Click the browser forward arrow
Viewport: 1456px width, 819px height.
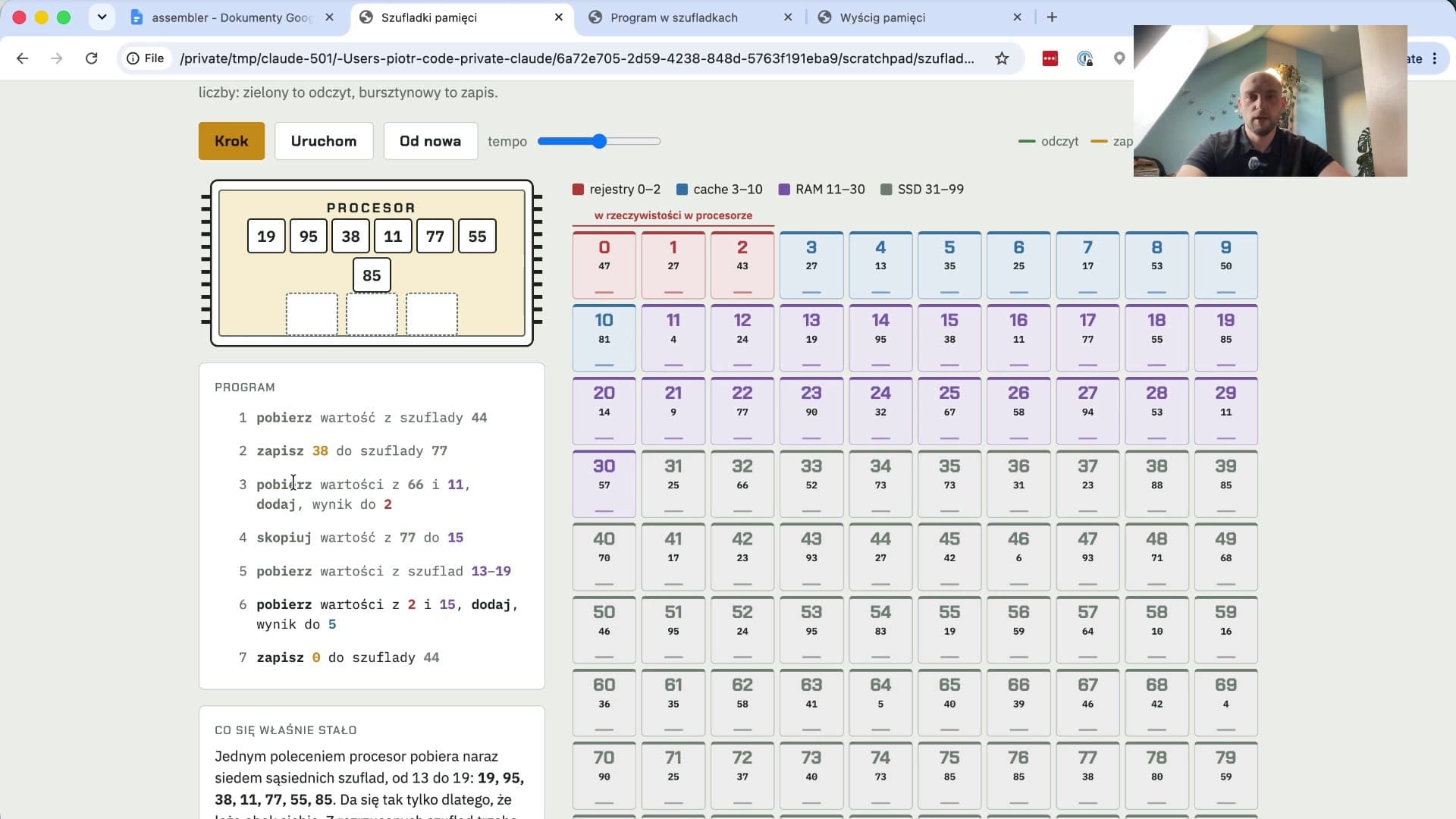[57, 58]
